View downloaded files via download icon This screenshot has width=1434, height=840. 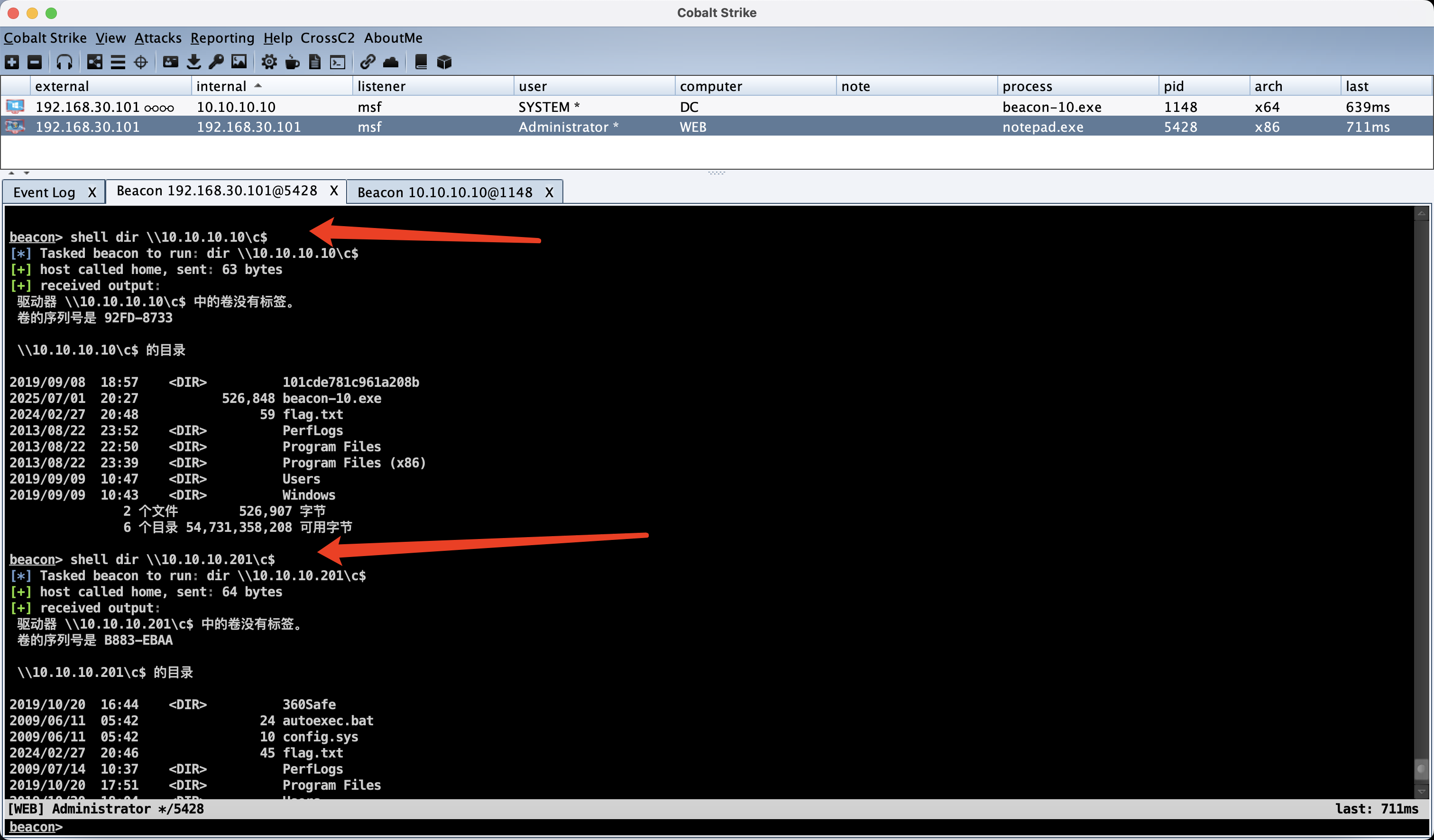[x=193, y=62]
